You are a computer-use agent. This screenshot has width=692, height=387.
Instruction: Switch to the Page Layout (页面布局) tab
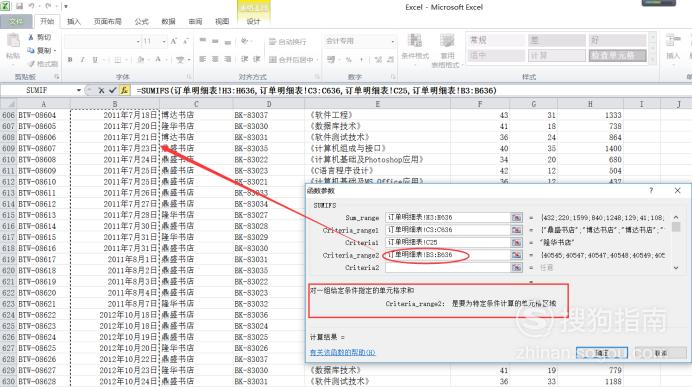(x=107, y=21)
